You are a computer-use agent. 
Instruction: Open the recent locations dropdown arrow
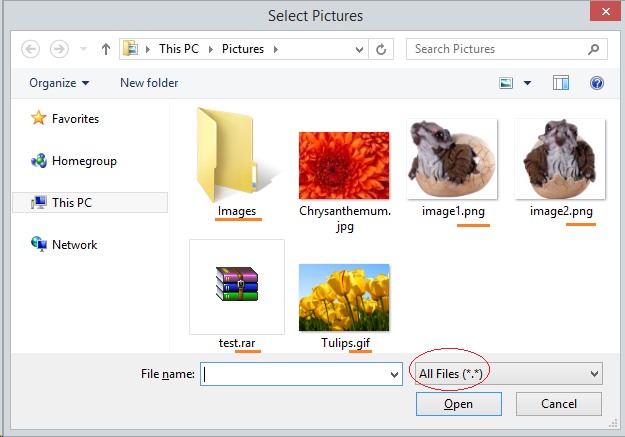point(83,49)
